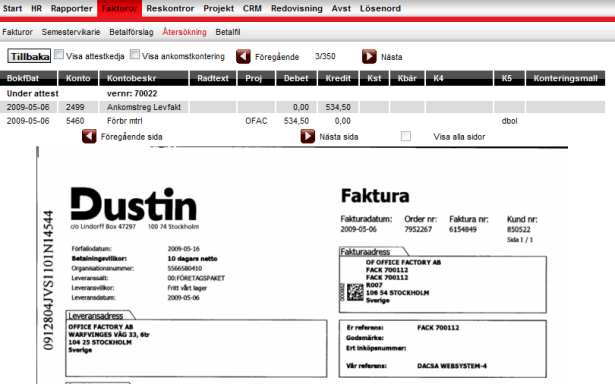Screen dimensions: 615x384
Task: Click the Nästa red arrow icon
Action: pos(369,57)
